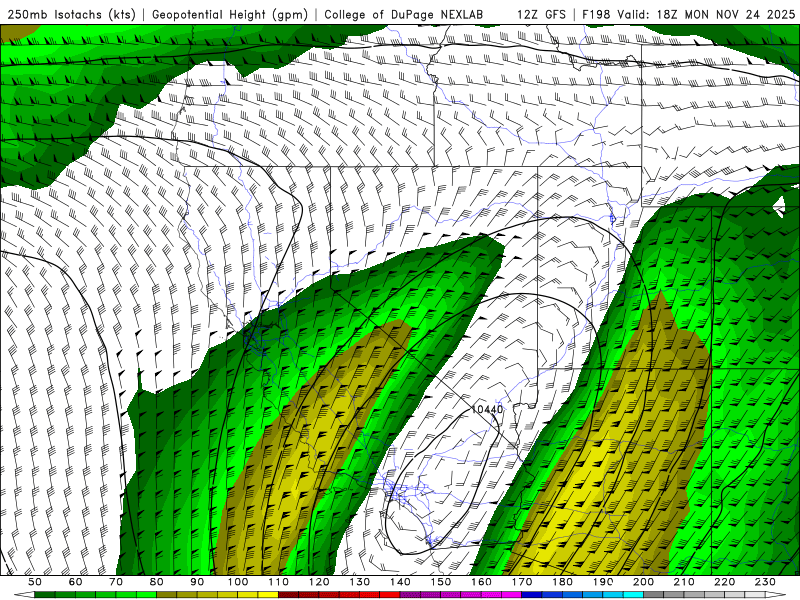
Task: Click the '160' value on the color scale
Action: click(481, 582)
